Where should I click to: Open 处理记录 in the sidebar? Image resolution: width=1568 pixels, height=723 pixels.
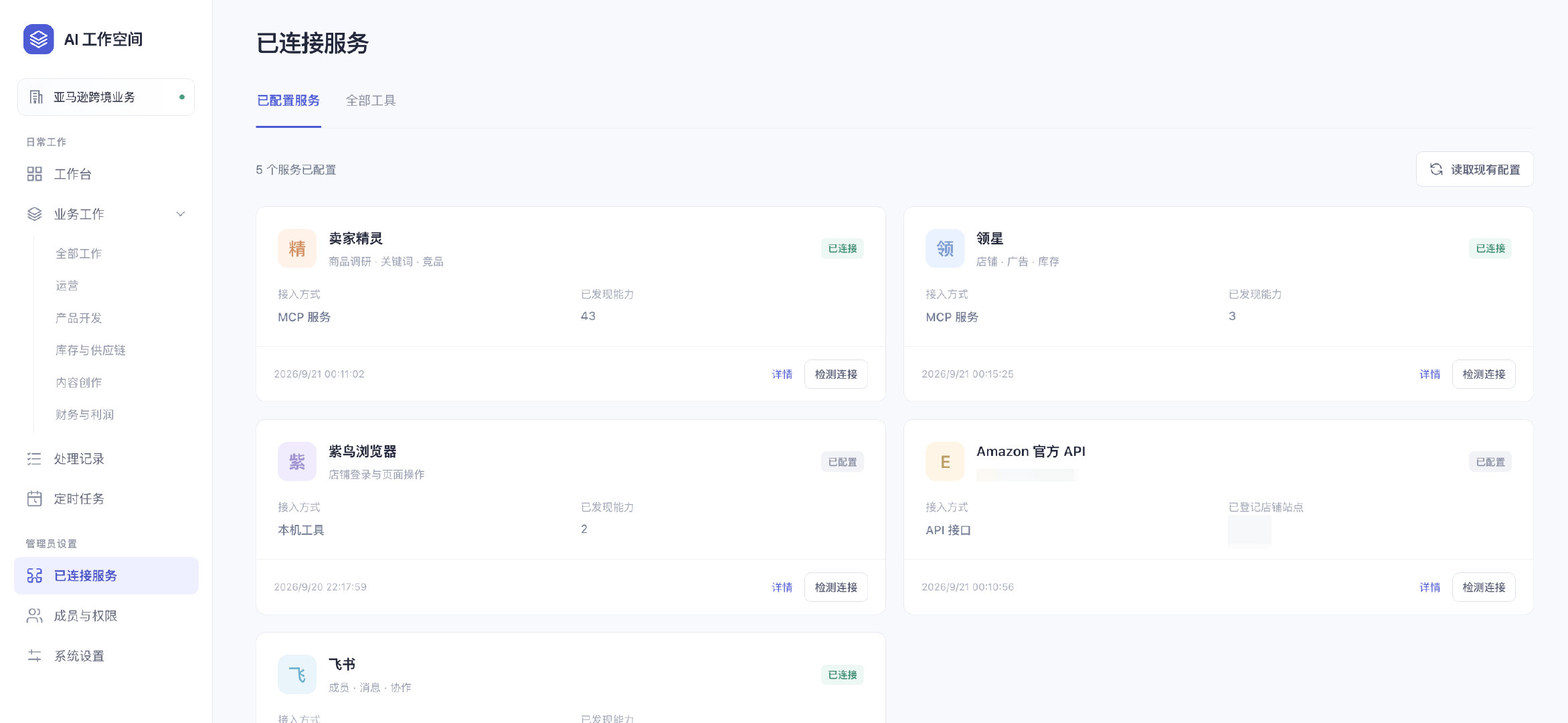(x=106, y=459)
